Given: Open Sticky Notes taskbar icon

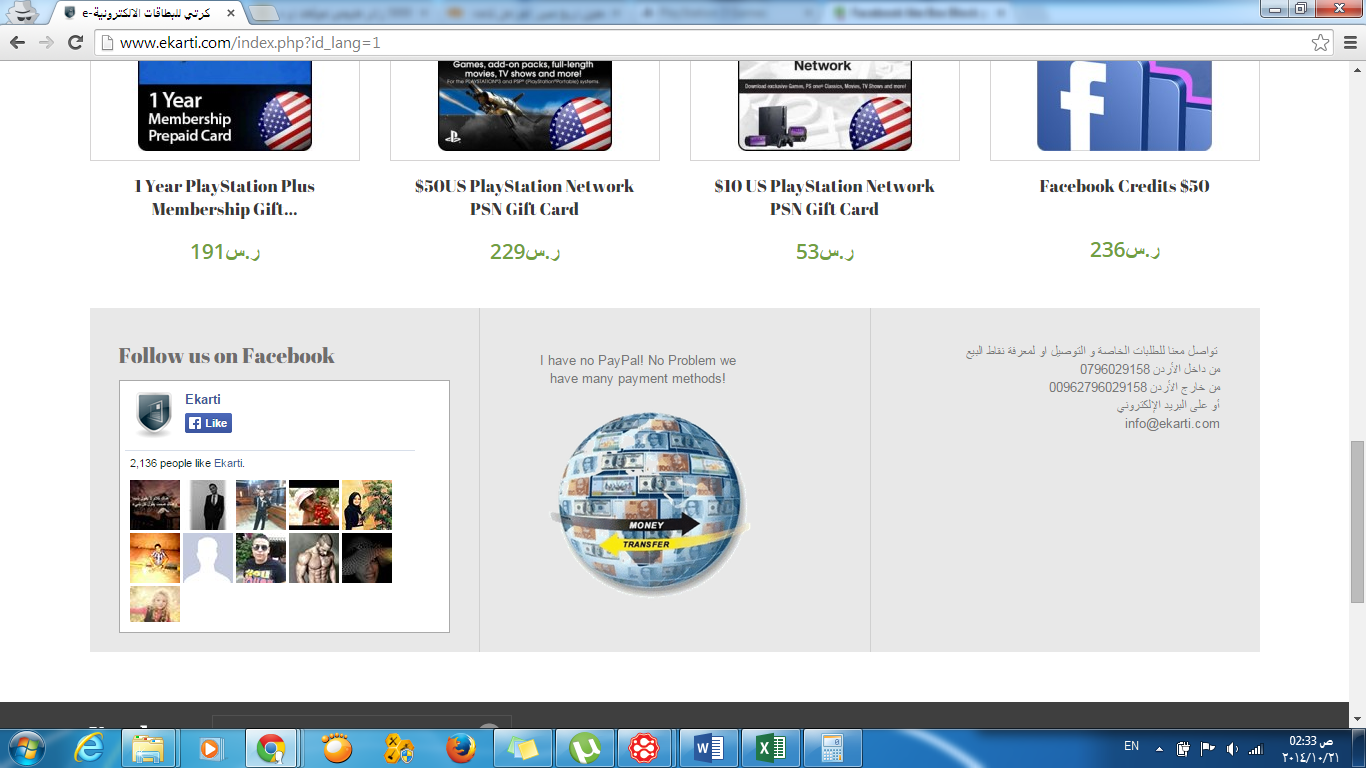Looking at the screenshot, I should [523, 748].
